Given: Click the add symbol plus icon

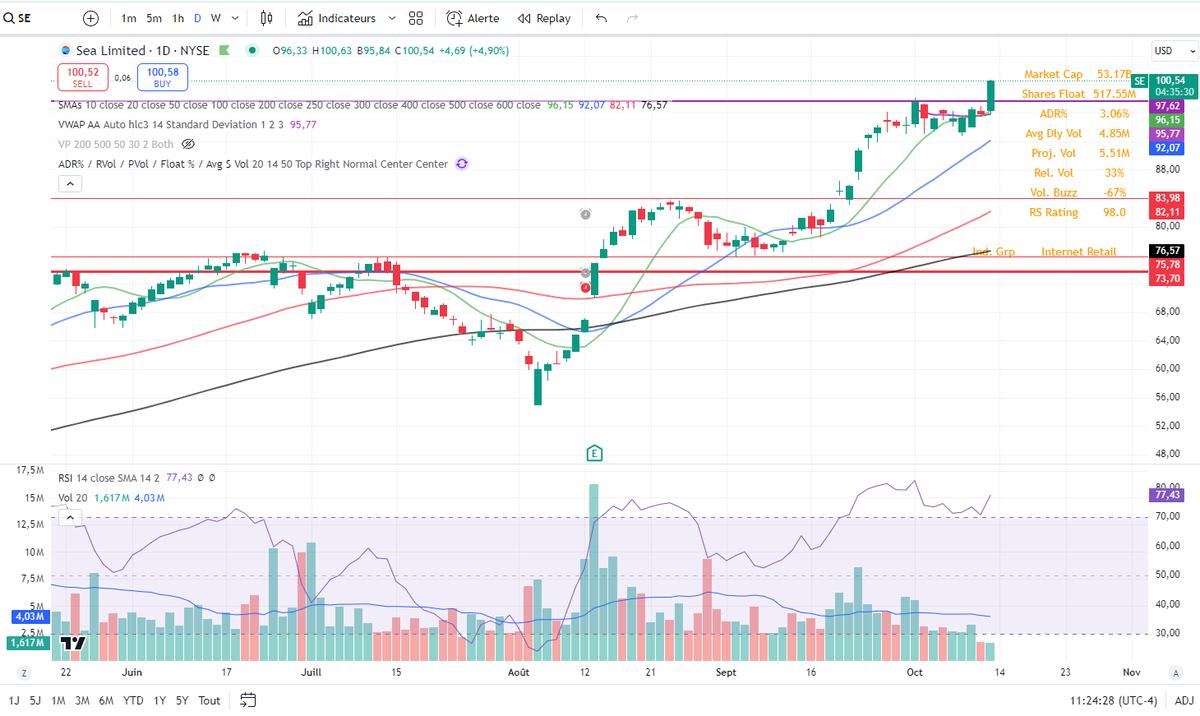Looking at the screenshot, I should 91,18.
